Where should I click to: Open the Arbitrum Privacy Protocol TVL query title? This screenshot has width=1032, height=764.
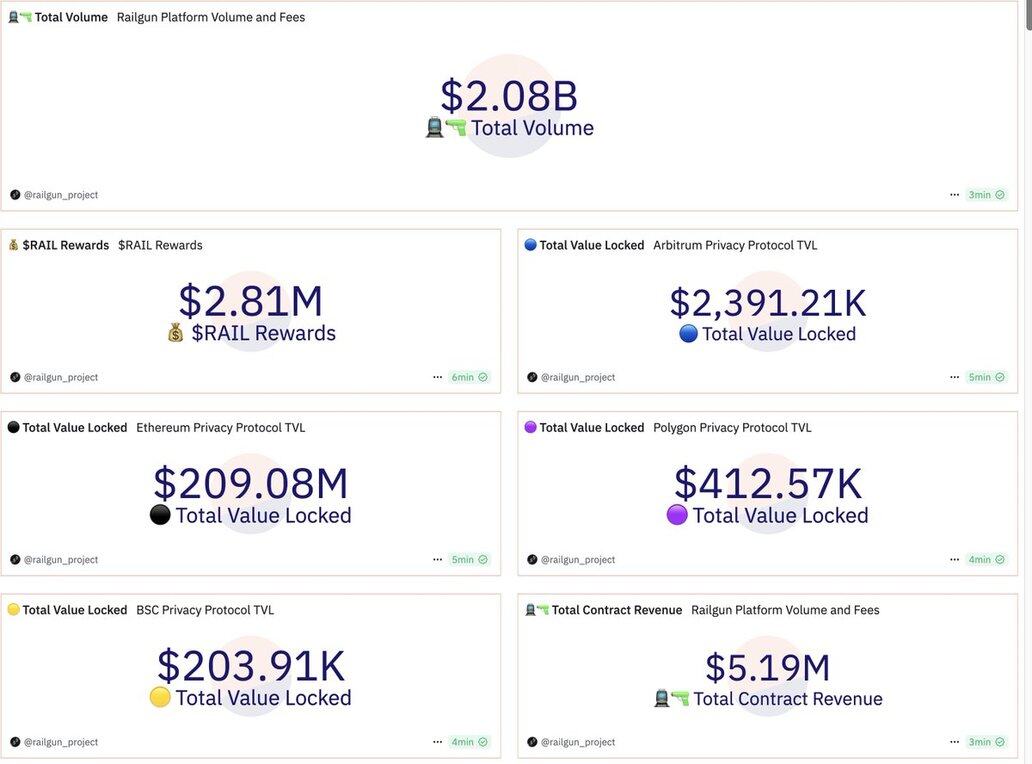coord(735,245)
